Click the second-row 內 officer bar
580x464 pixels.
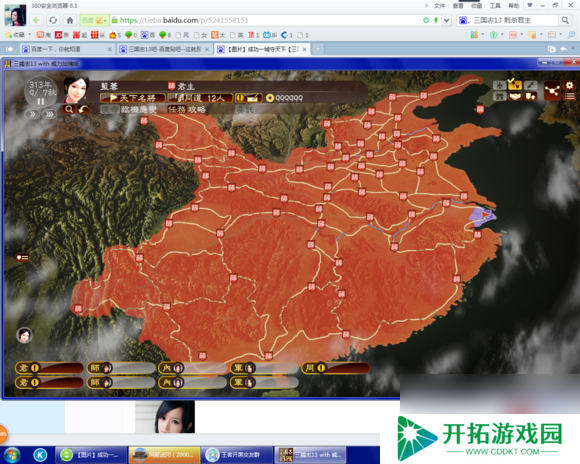click(x=192, y=382)
